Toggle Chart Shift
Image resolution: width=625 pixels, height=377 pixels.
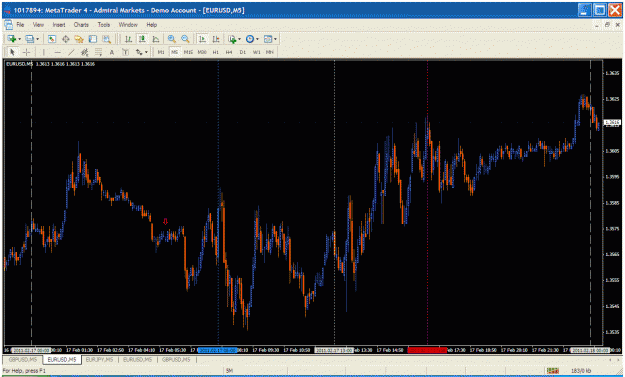(216, 39)
